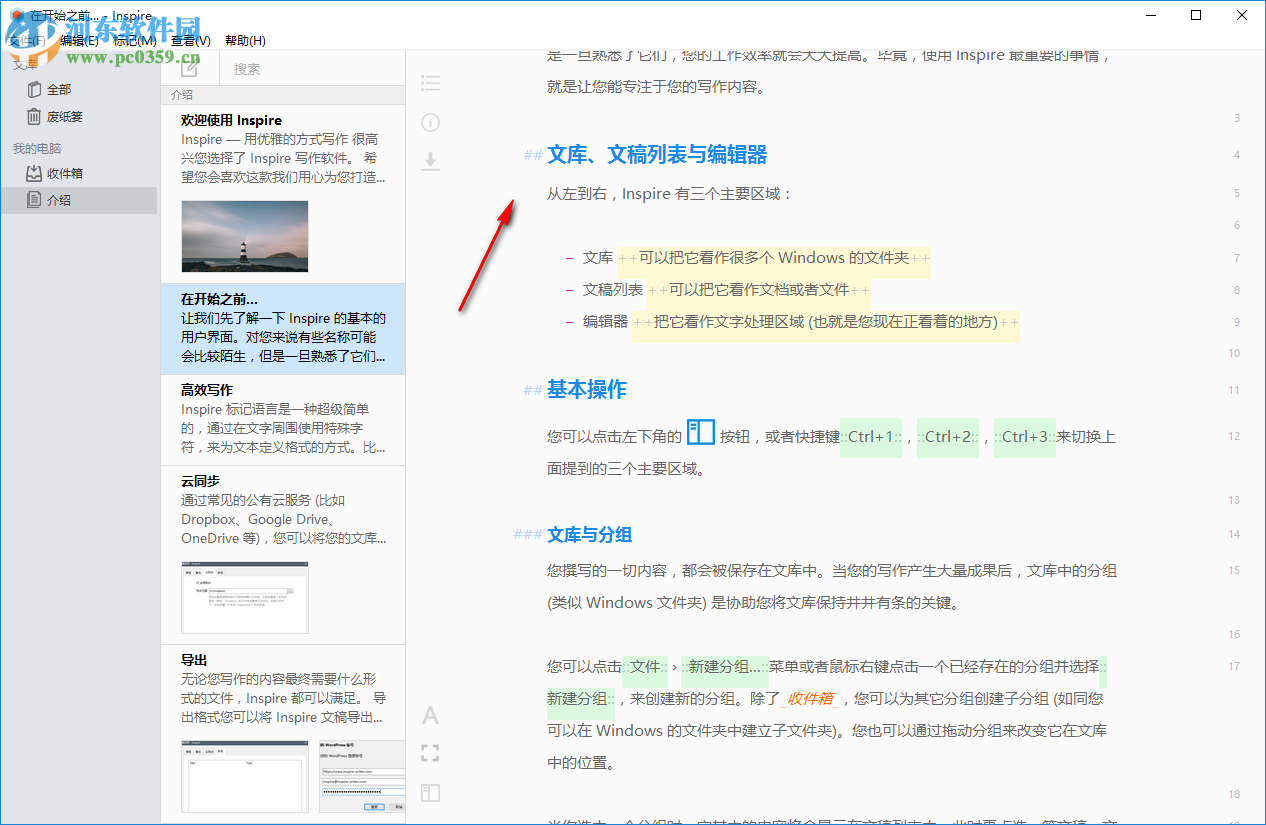This screenshot has height=825, width=1266.
Task: Click the 搜索 search field
Action: [312, 69]
